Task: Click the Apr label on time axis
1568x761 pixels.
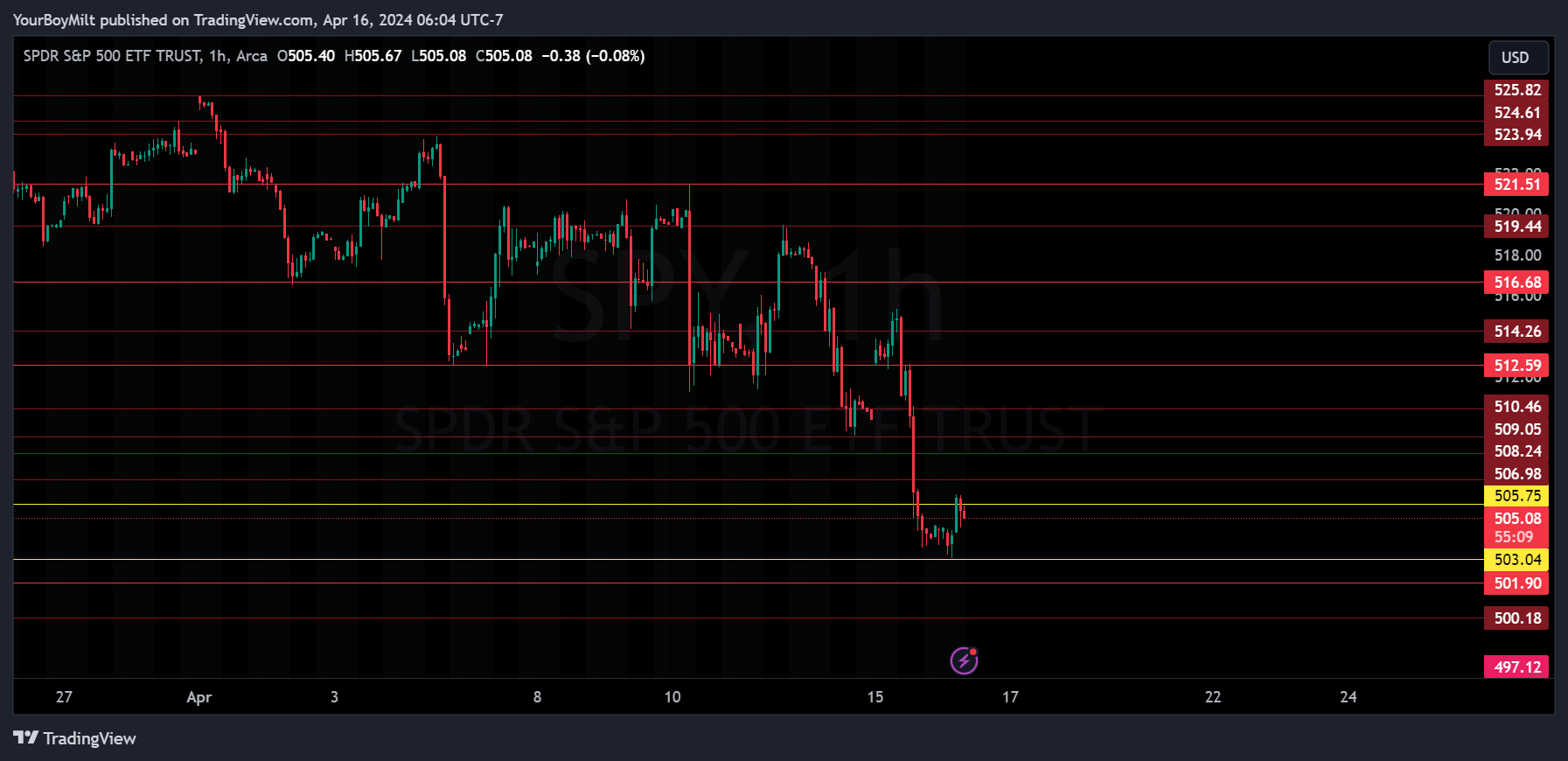Action: click(x=199, y=697)
